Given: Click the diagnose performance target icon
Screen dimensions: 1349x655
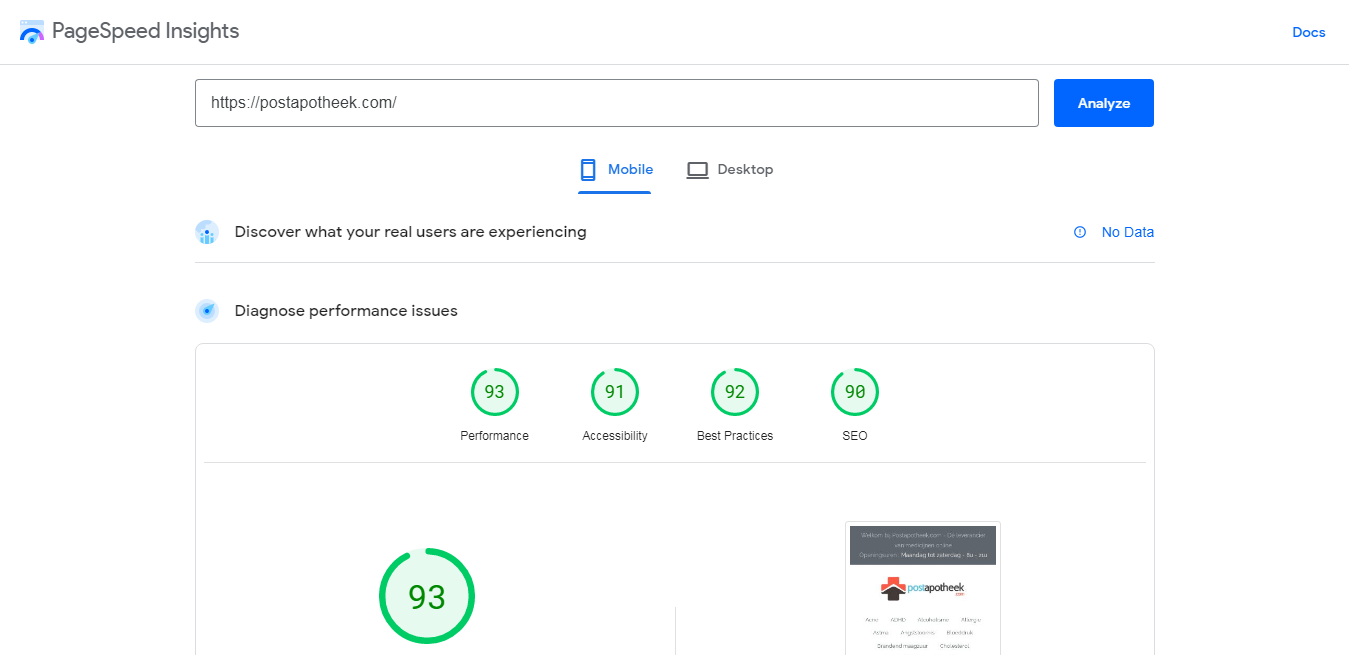Looking at the screenshot, I should (207, 311).
